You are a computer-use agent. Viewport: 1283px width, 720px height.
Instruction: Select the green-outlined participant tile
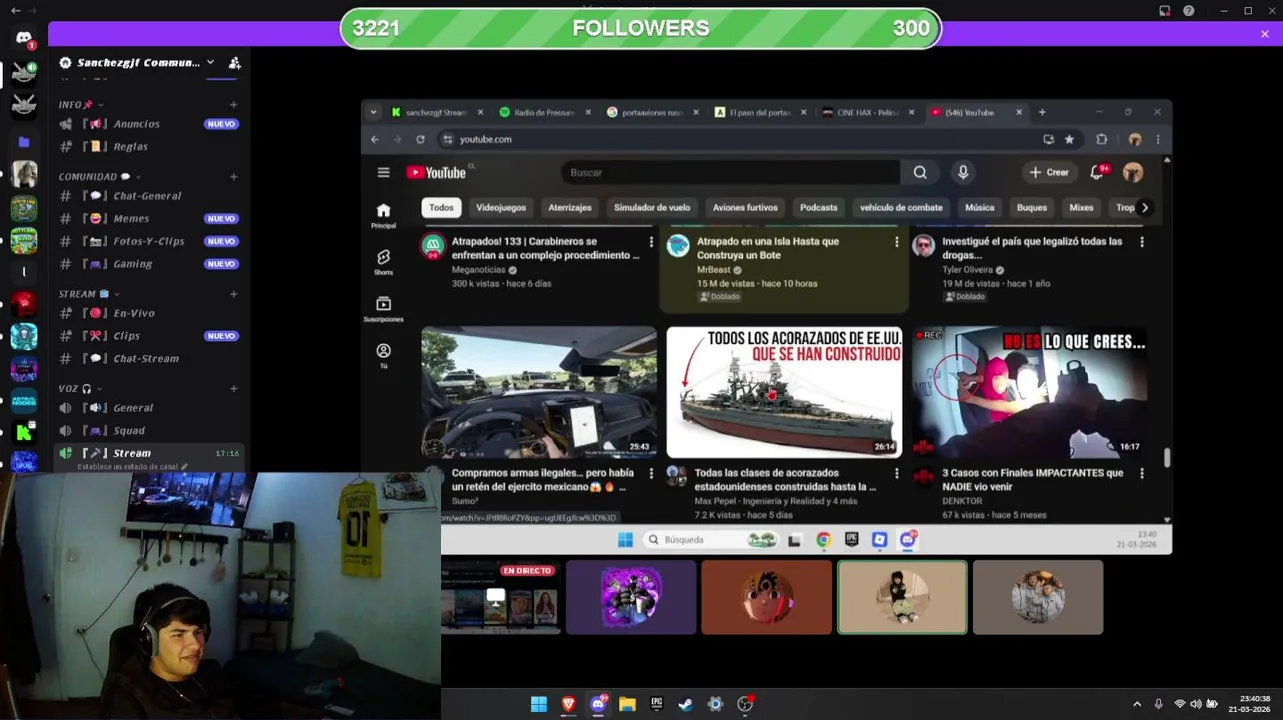tap(902, 597)
